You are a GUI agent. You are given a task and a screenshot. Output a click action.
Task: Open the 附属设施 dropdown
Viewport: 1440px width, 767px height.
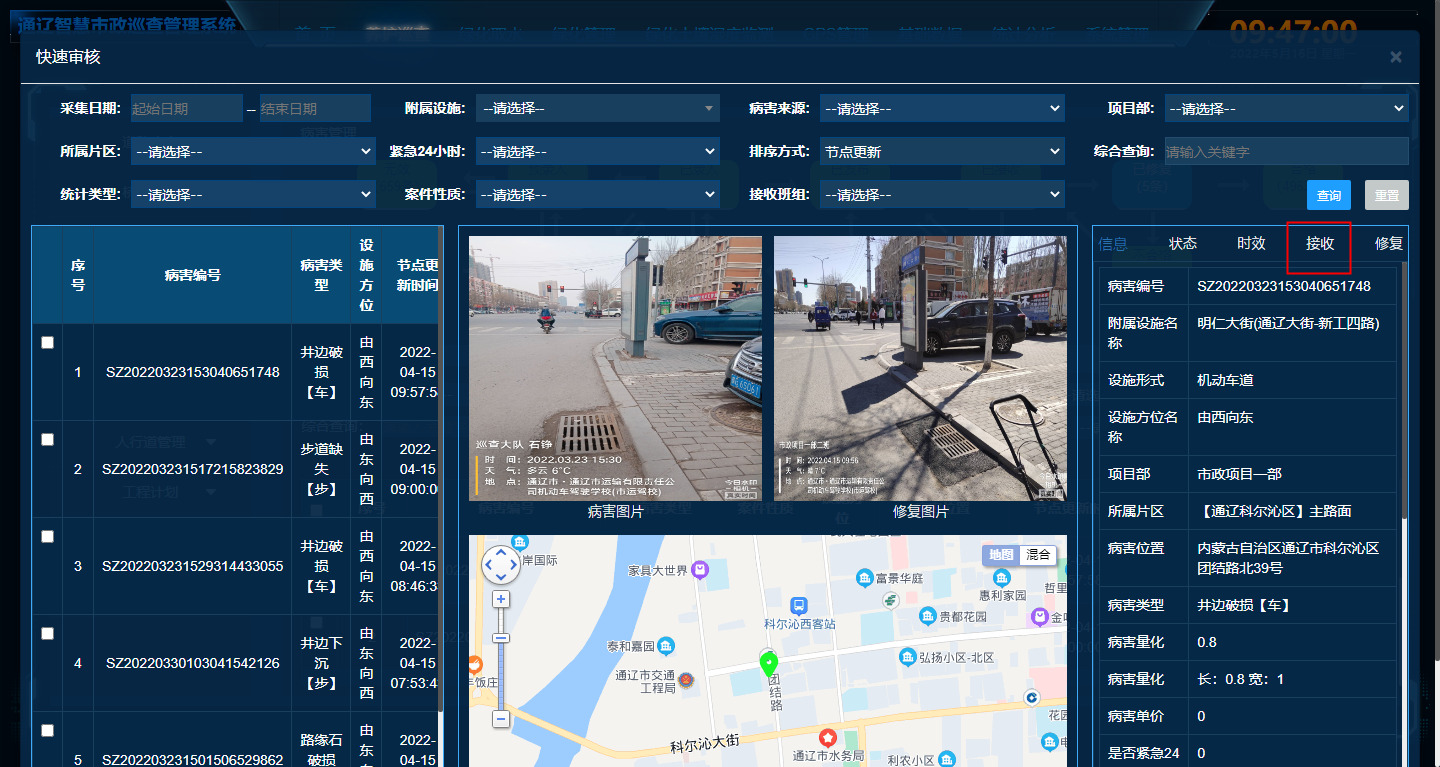pyautogui.click(x=597, y=109)
